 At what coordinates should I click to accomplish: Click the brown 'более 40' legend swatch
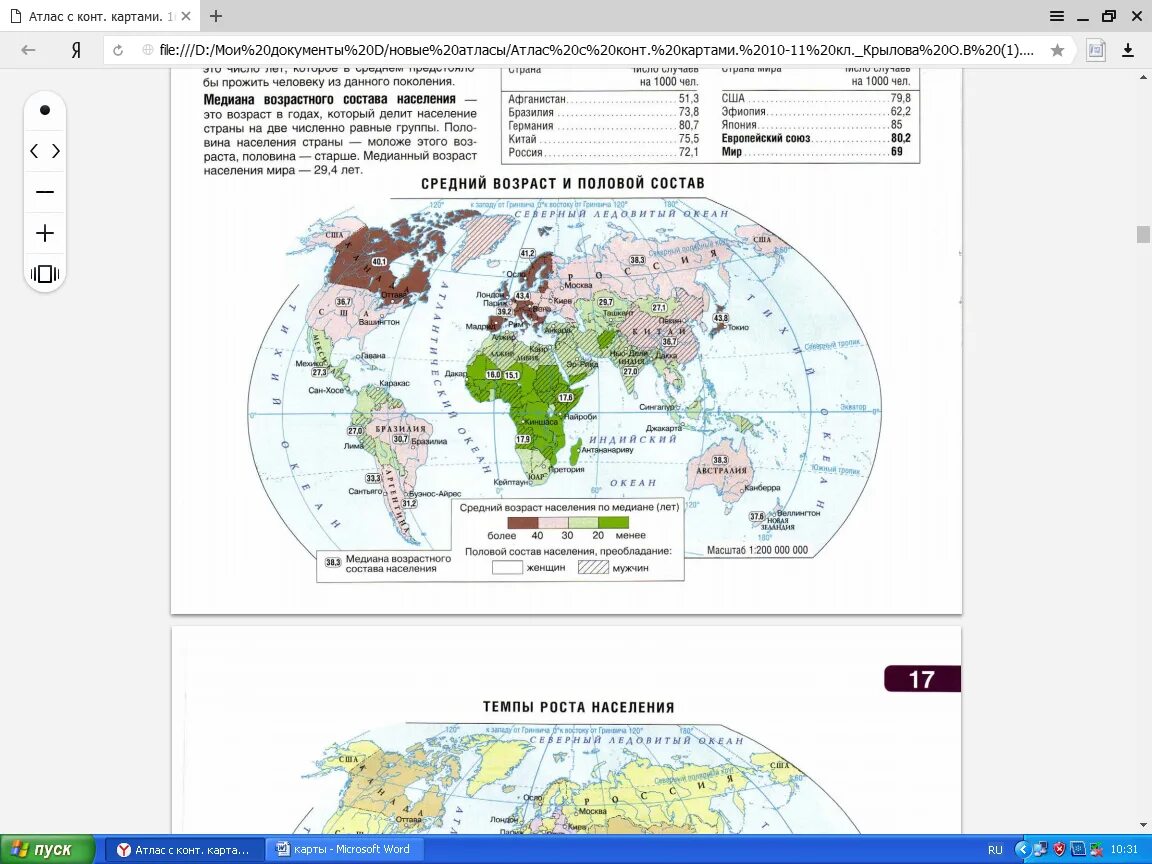click(x=522, y=523)
